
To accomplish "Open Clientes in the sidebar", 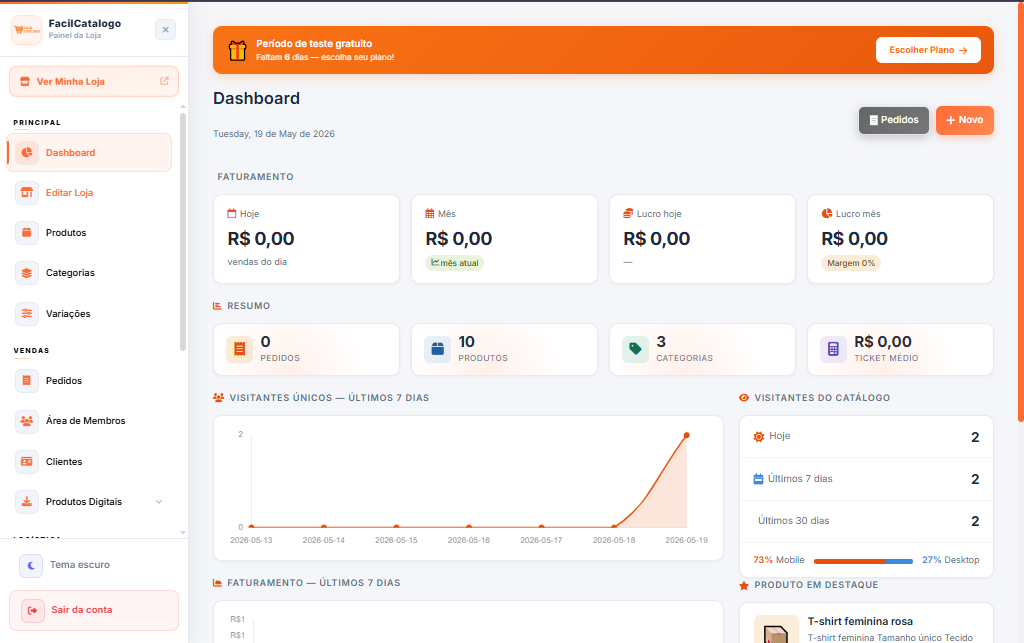I will tap(89, 462).
